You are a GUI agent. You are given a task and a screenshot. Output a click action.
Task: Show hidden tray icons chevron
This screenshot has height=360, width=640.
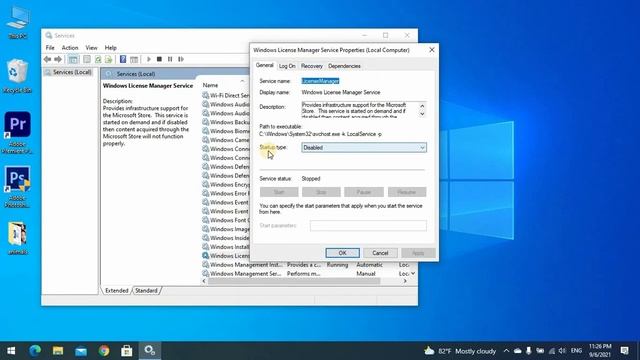506,351
